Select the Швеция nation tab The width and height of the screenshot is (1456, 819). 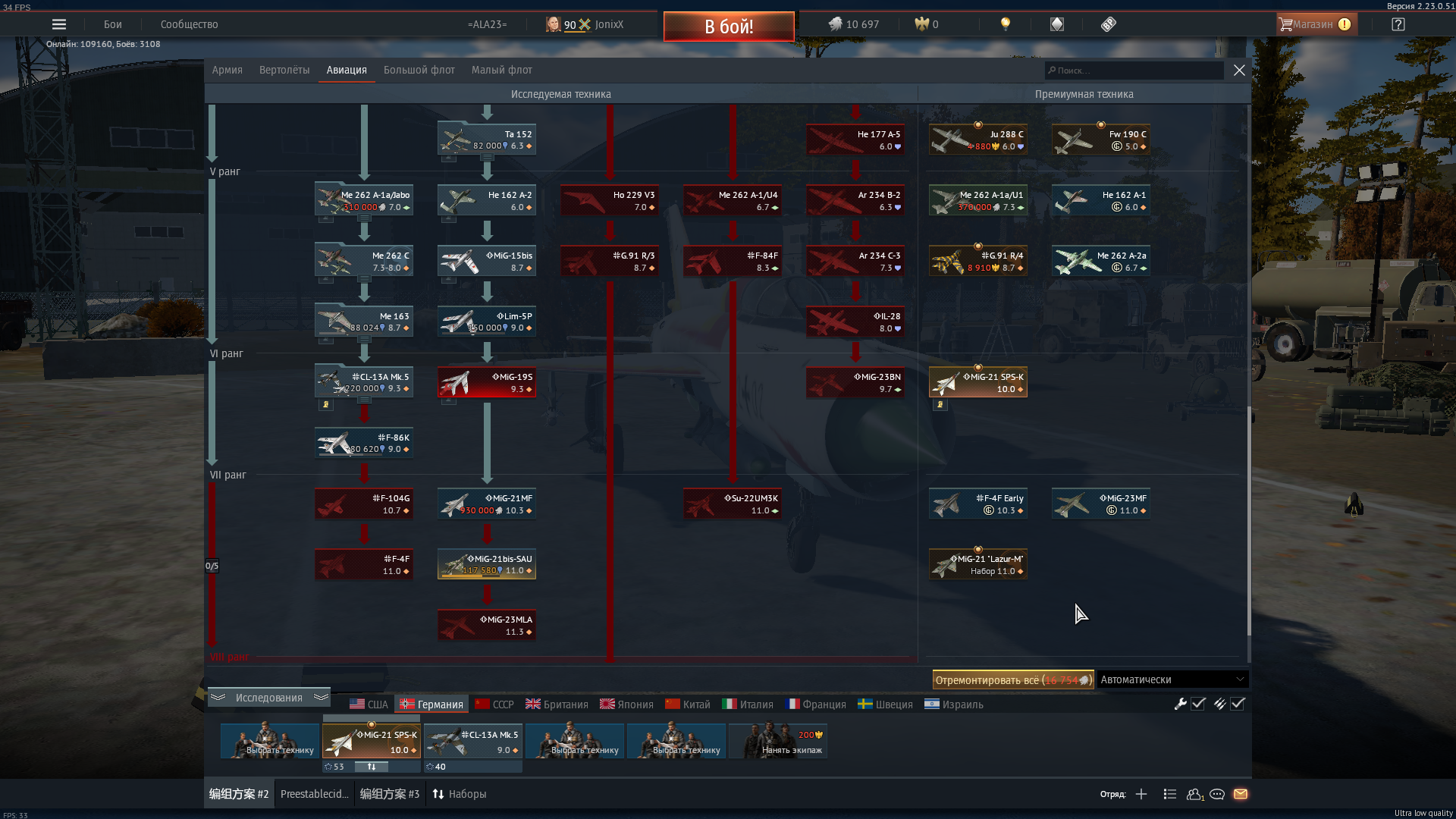tap(885, 704)
